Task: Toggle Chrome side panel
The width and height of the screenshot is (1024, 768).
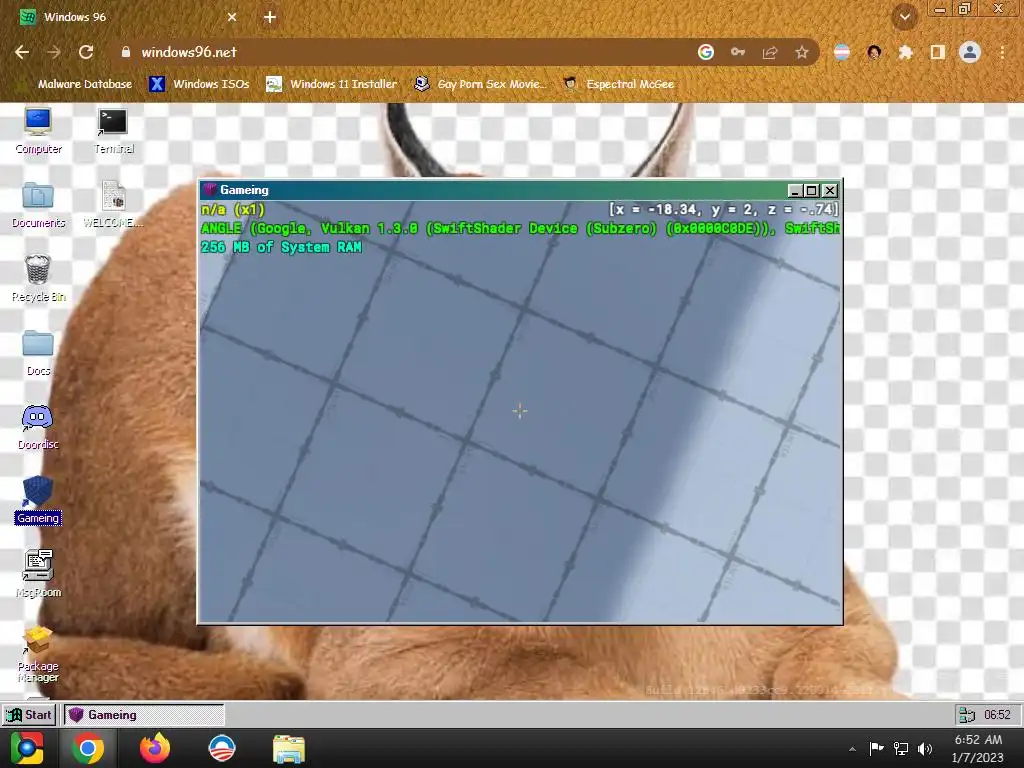Action: (937, 52)
